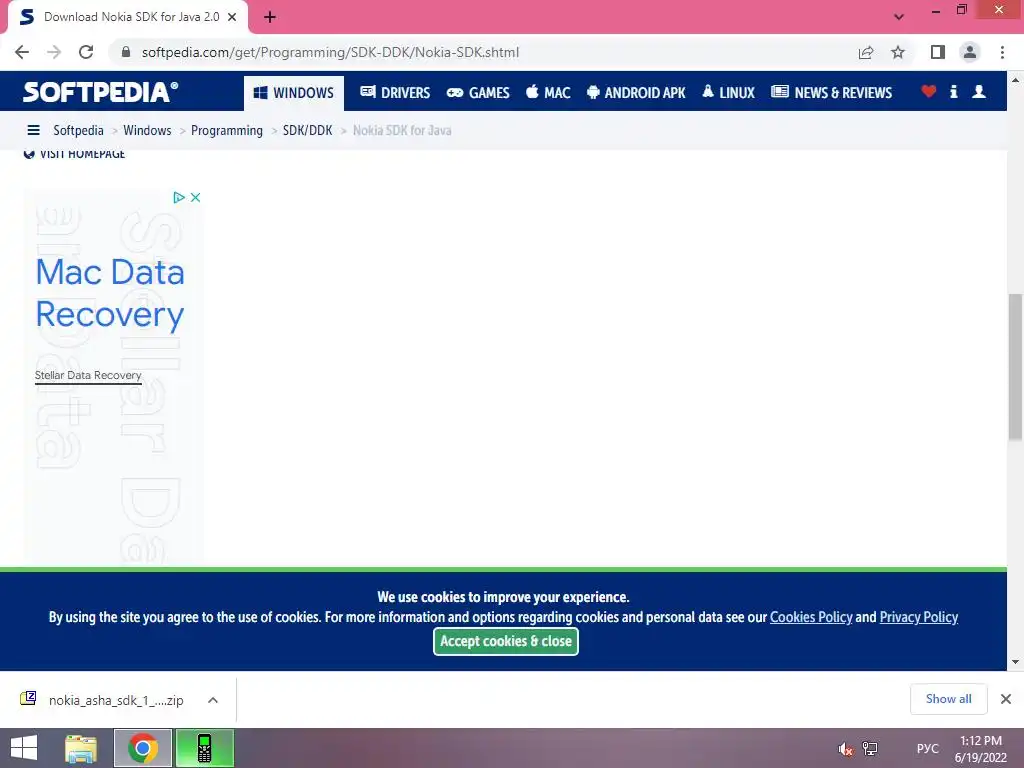The image size is (1024, 768).
Task: Open the Drivers section
Action: [x=395, y=93]
